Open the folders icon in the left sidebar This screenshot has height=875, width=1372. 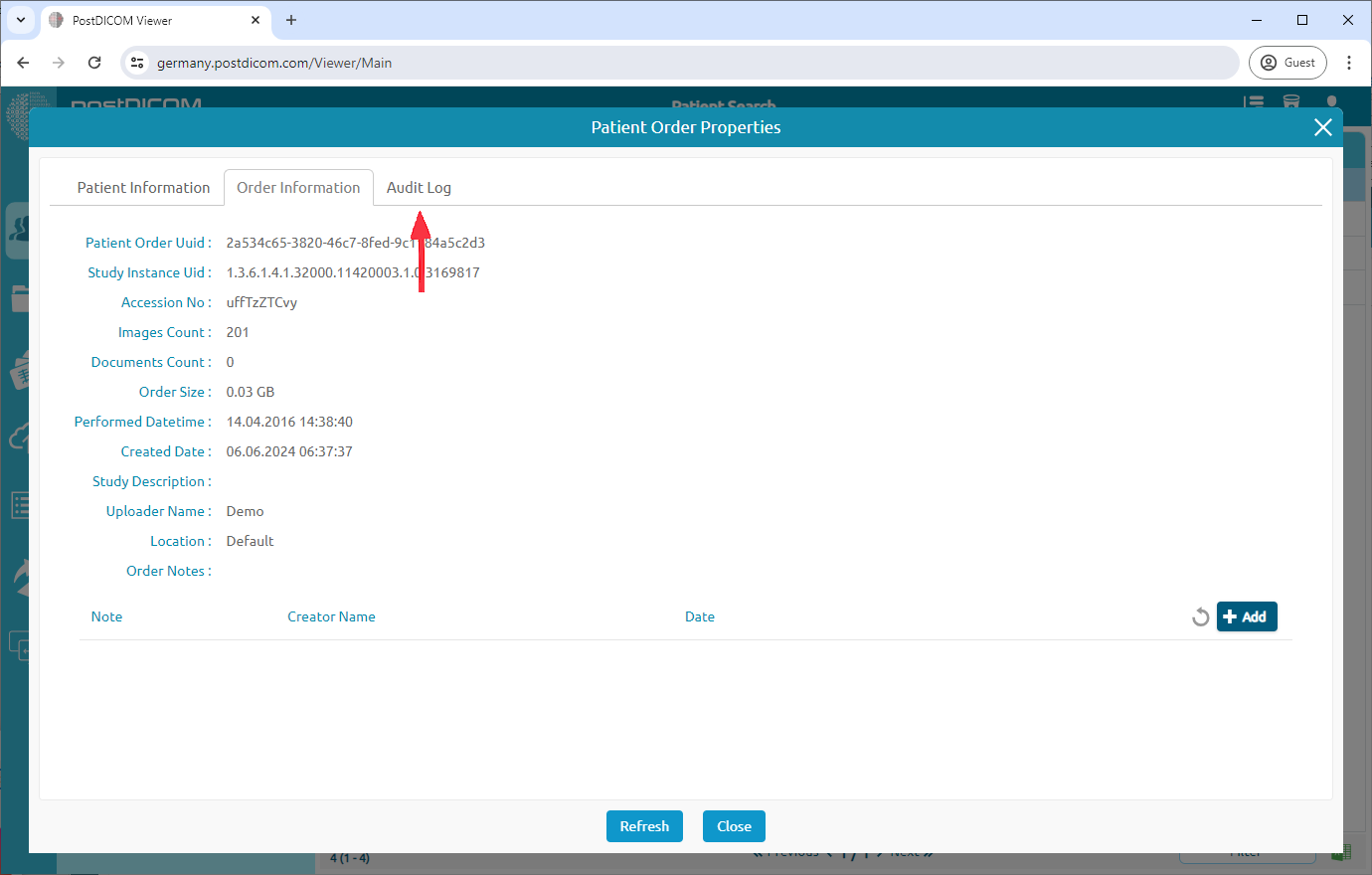20,298
